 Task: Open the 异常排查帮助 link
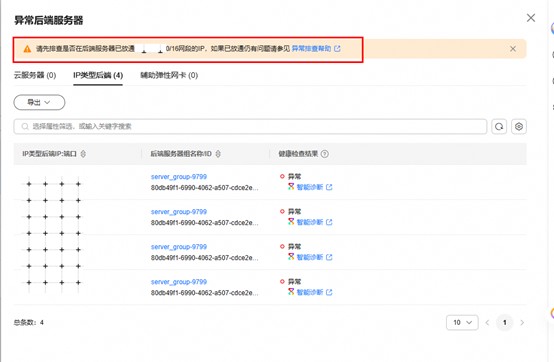click(311, 48)
